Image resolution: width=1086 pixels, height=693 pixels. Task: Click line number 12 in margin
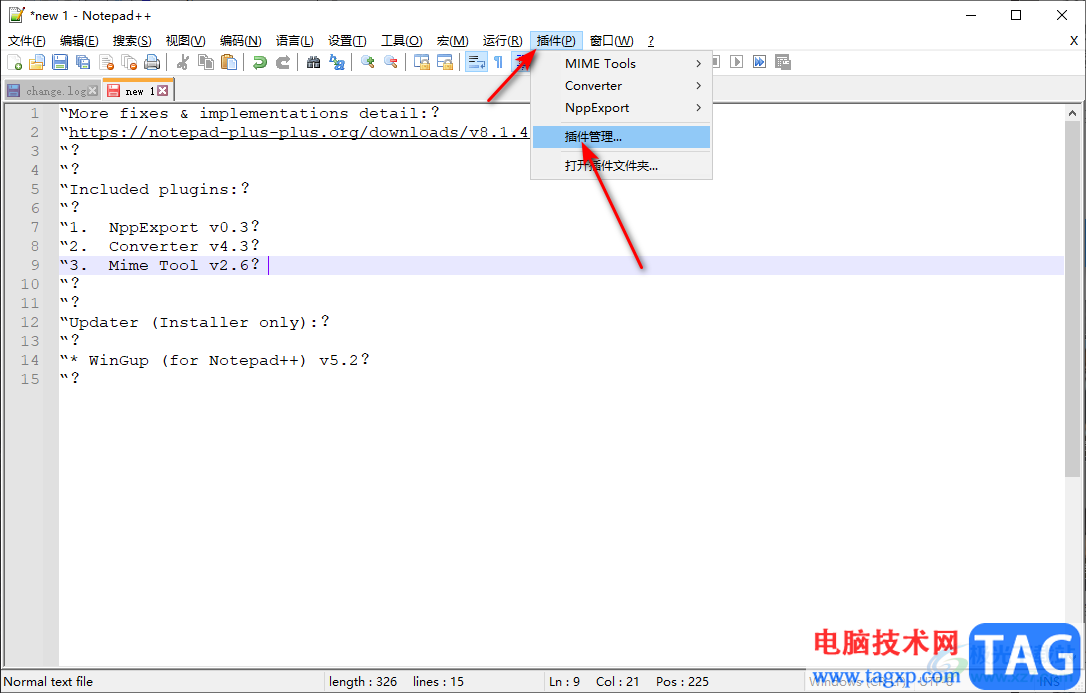point(30,322)
